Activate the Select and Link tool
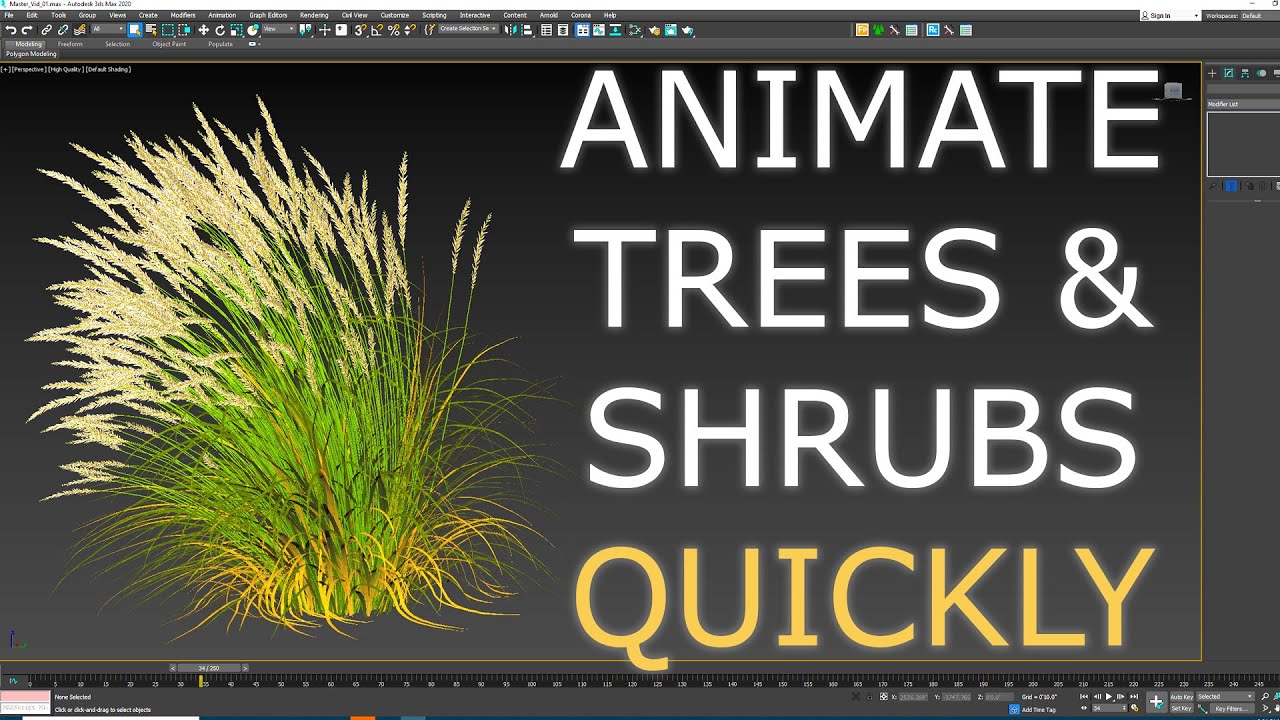1280x720 pixels. pyautogui.click(x=46, y=30)
